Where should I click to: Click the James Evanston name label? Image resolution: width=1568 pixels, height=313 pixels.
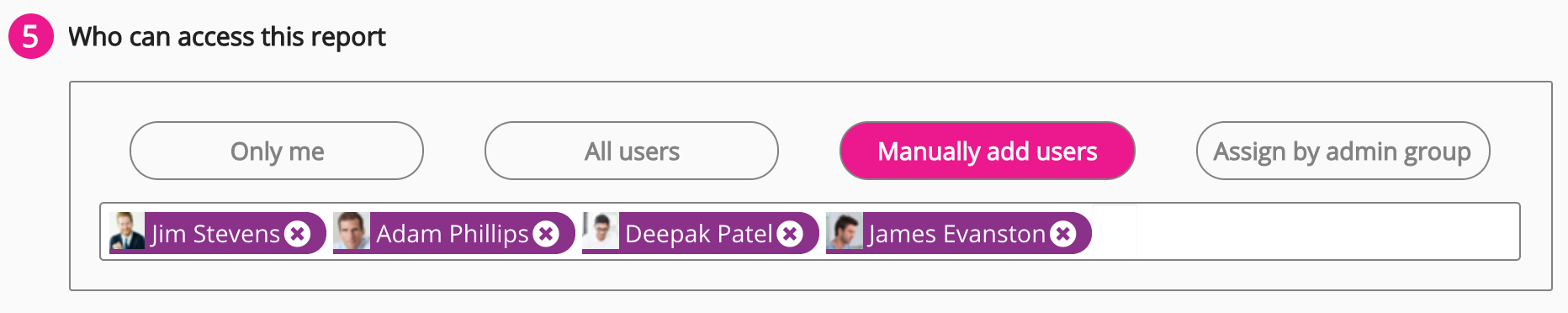tap(957, 234)
